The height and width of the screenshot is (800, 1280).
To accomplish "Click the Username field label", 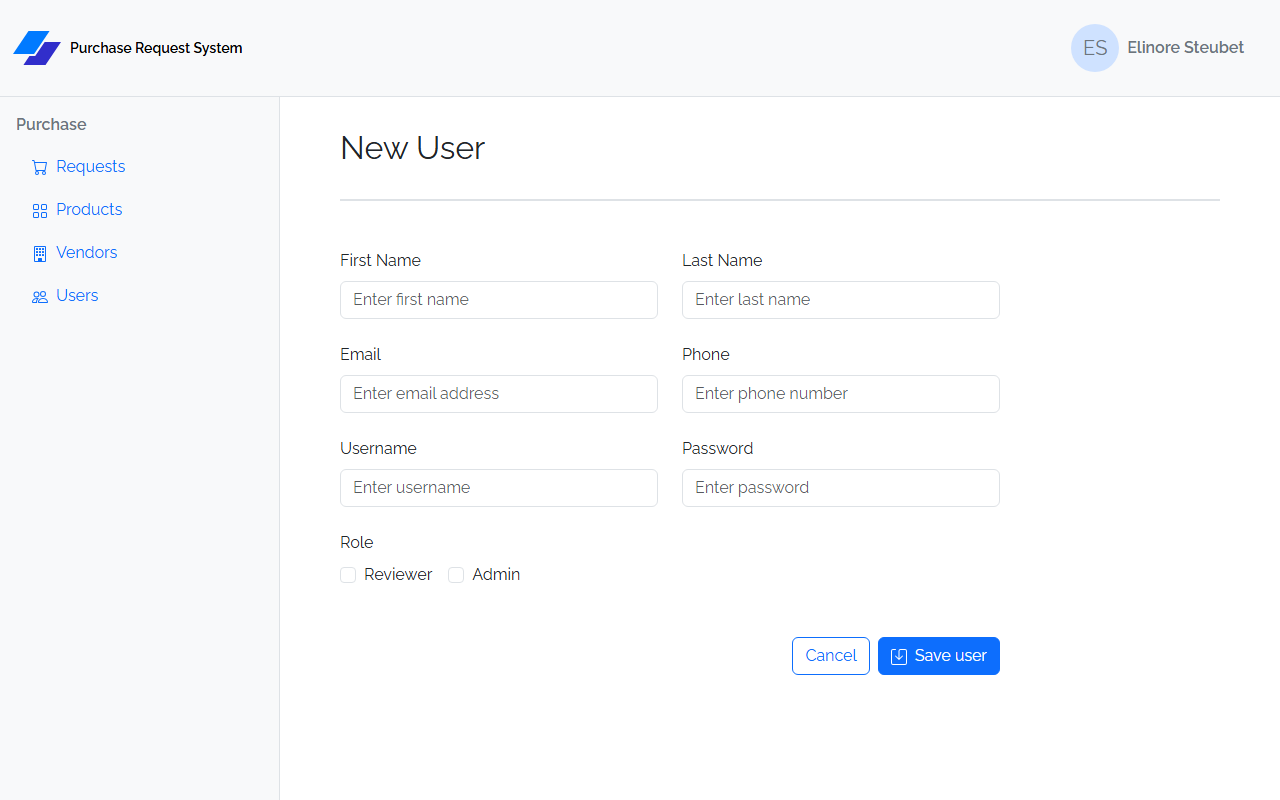I will pos(378,448).
